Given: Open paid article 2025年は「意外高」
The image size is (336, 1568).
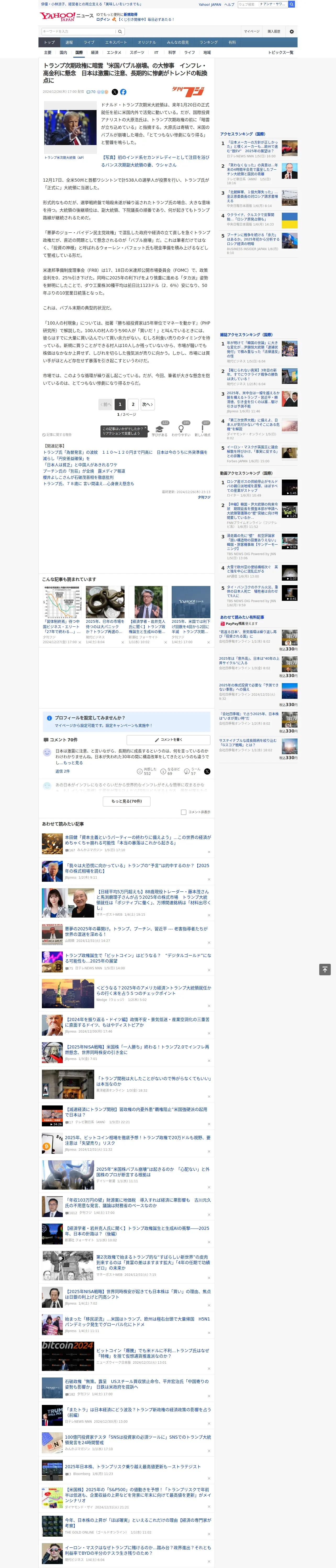Looking at the screenshot, I should 249,660.
